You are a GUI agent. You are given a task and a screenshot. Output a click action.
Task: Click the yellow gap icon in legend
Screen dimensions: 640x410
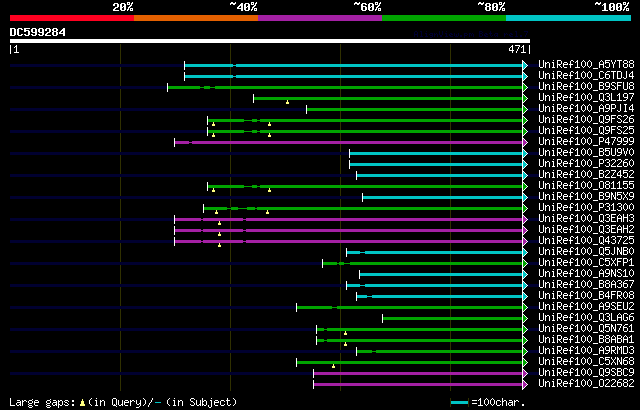coord(82,403)
